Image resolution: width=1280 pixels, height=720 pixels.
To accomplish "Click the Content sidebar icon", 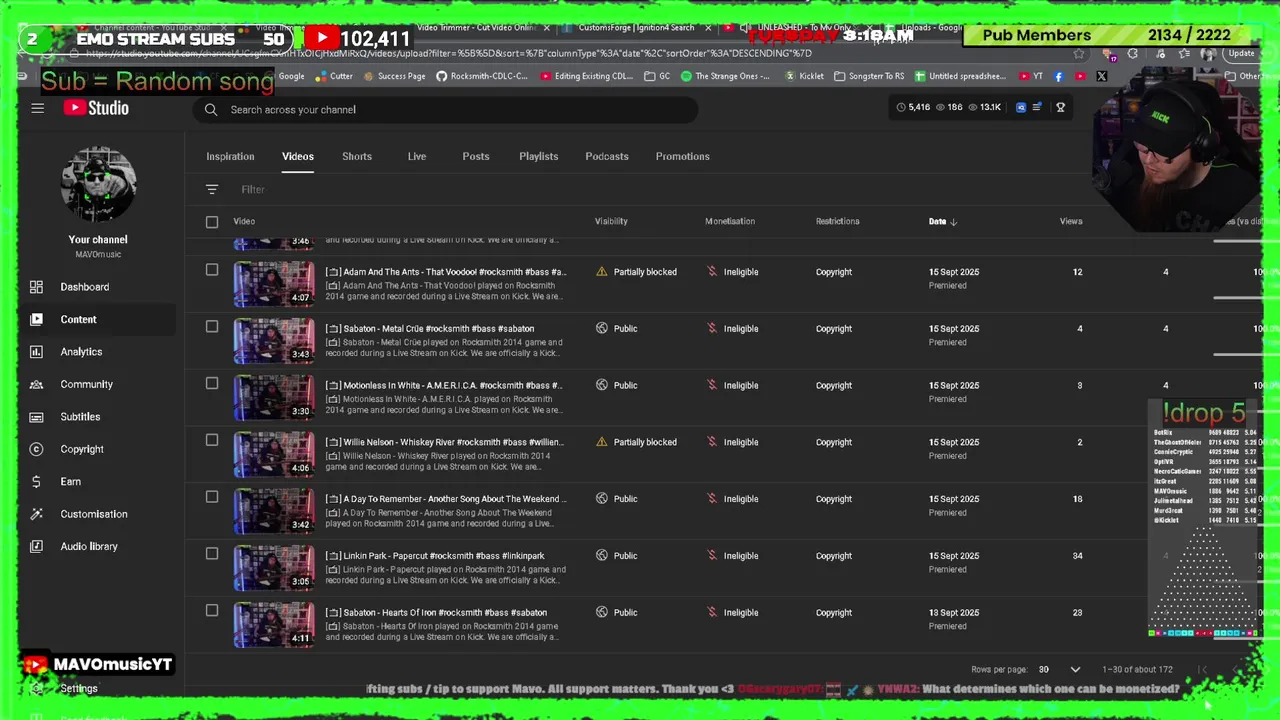I will point(36,319).
